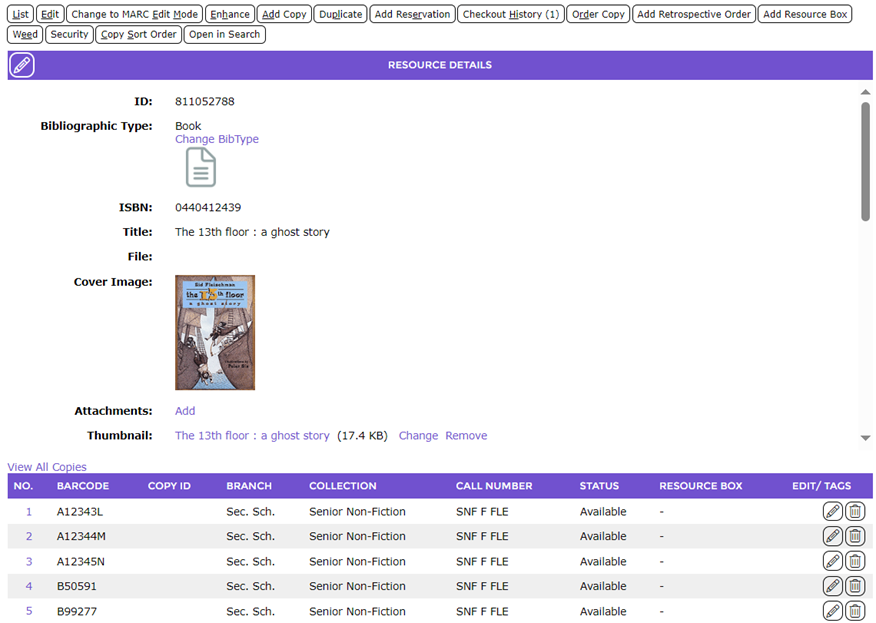Click ISBN value 0440412439
Image resolution: width=876 pixels, height=623 pixels.
(208, 207)
